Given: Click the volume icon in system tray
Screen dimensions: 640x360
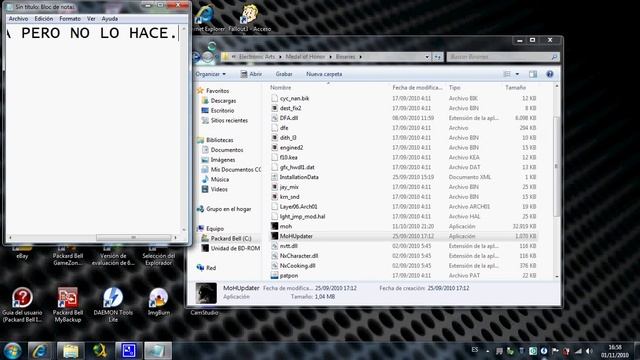Looking at the screenshot, I should click(589, 351).
